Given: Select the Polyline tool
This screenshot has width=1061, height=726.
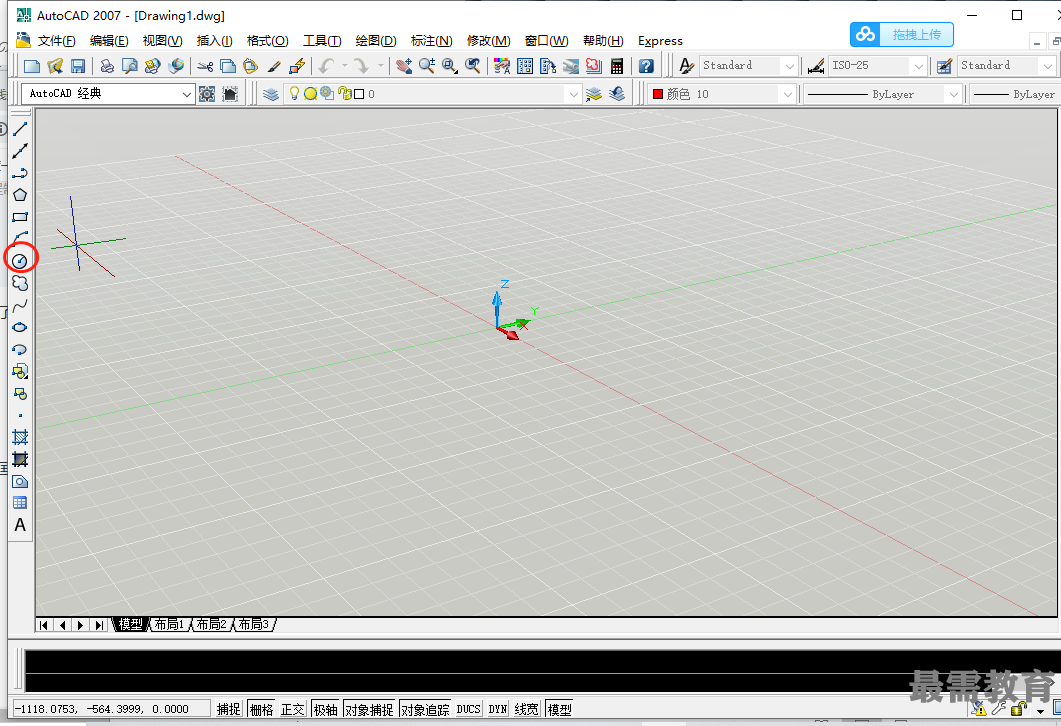Looking at the screenshot, I should click(x=20, y=173).
